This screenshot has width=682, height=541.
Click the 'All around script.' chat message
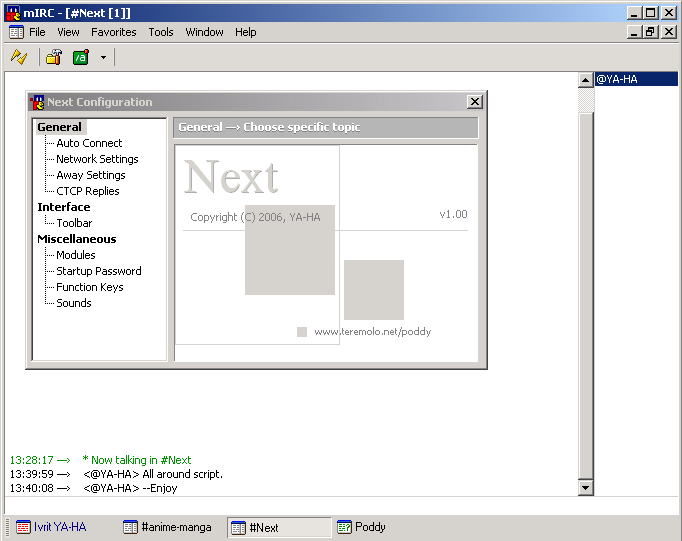183,474
